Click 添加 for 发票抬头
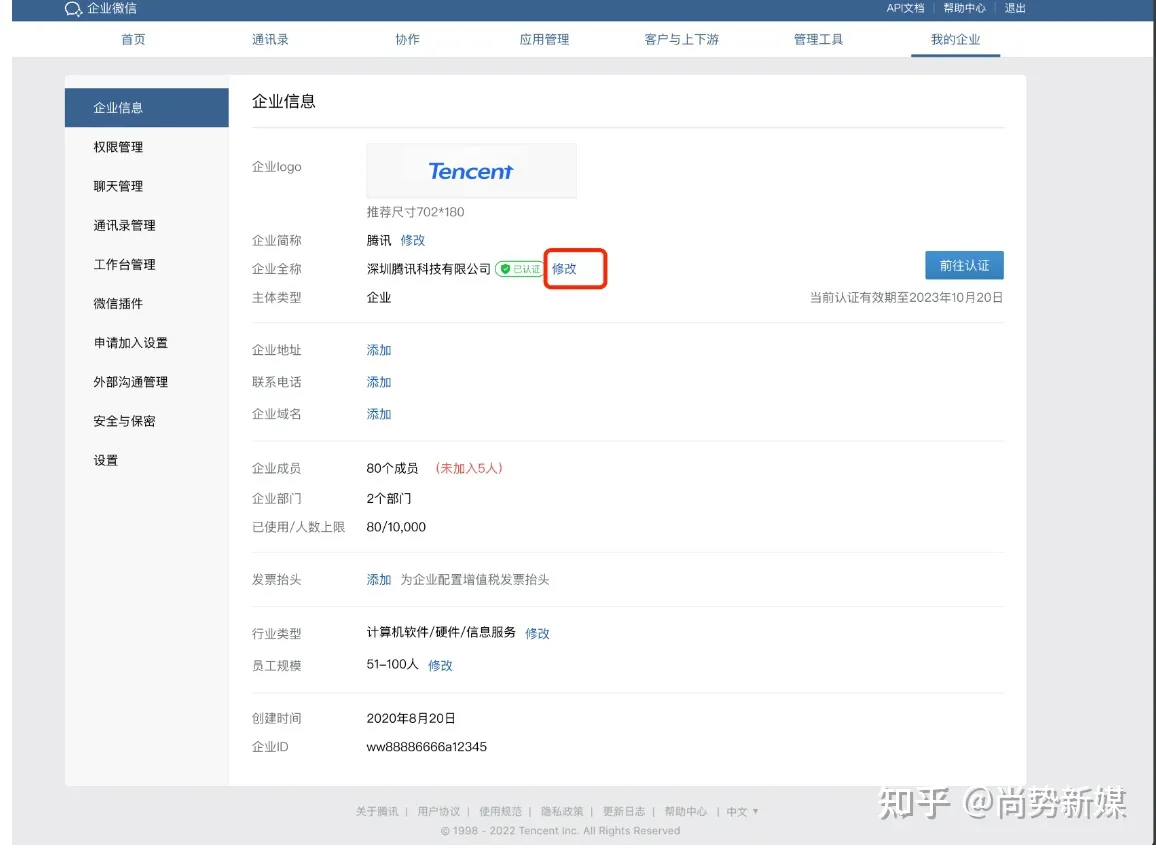Screen dimensions: 1156x850 click(x=379, y=579)
